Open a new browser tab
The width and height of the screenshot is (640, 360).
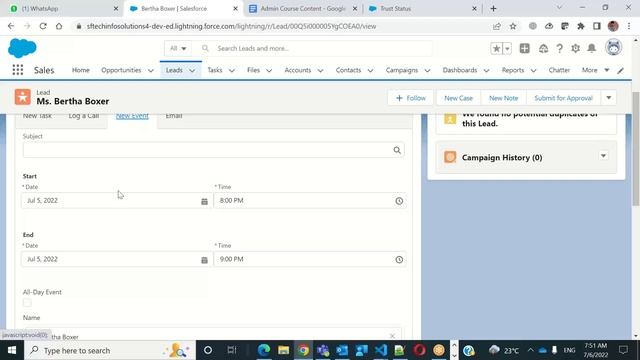493,9
